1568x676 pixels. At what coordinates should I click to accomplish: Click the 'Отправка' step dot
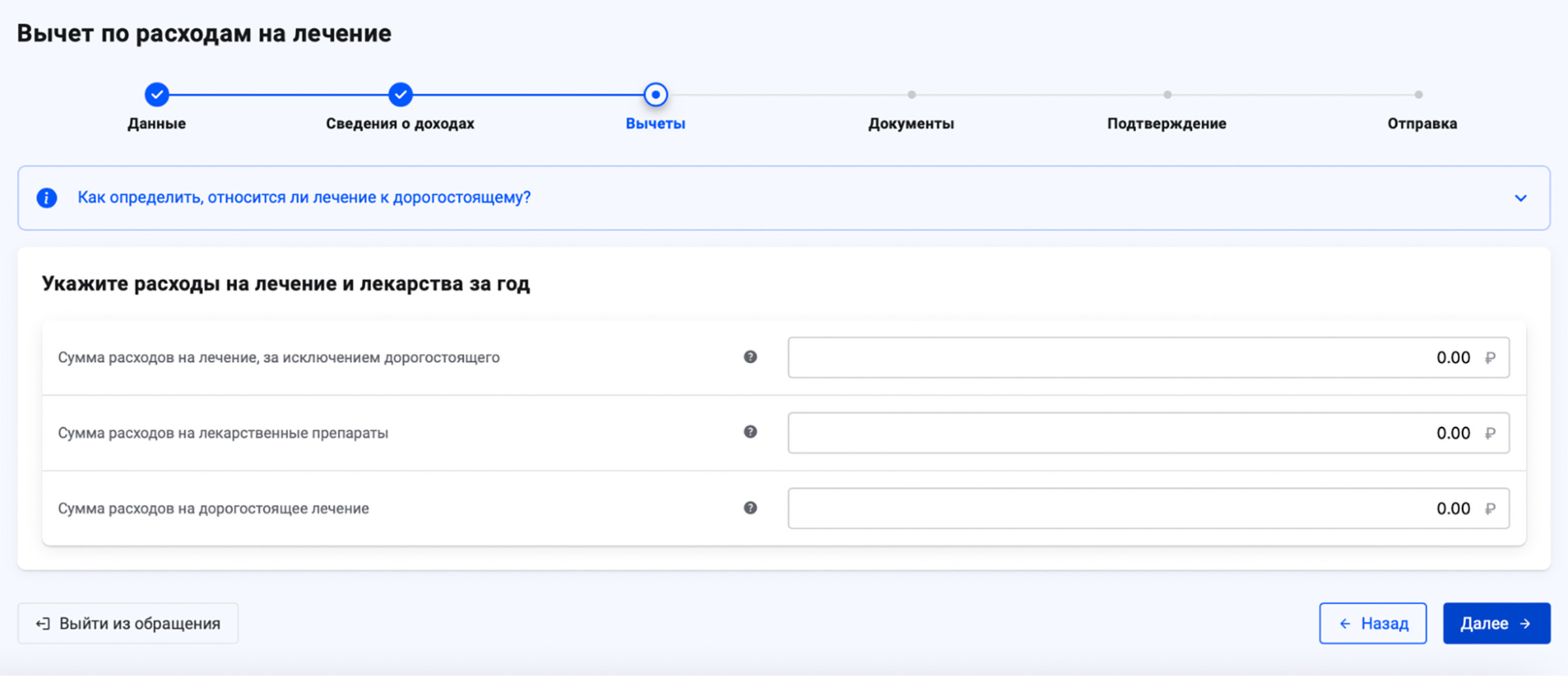click(1418, 95)
